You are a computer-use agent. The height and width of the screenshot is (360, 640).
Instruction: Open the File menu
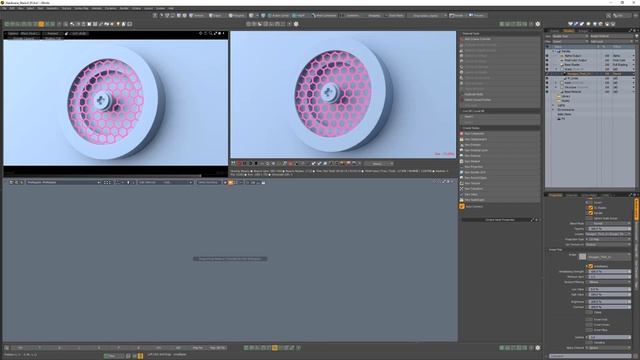point(4,8)
